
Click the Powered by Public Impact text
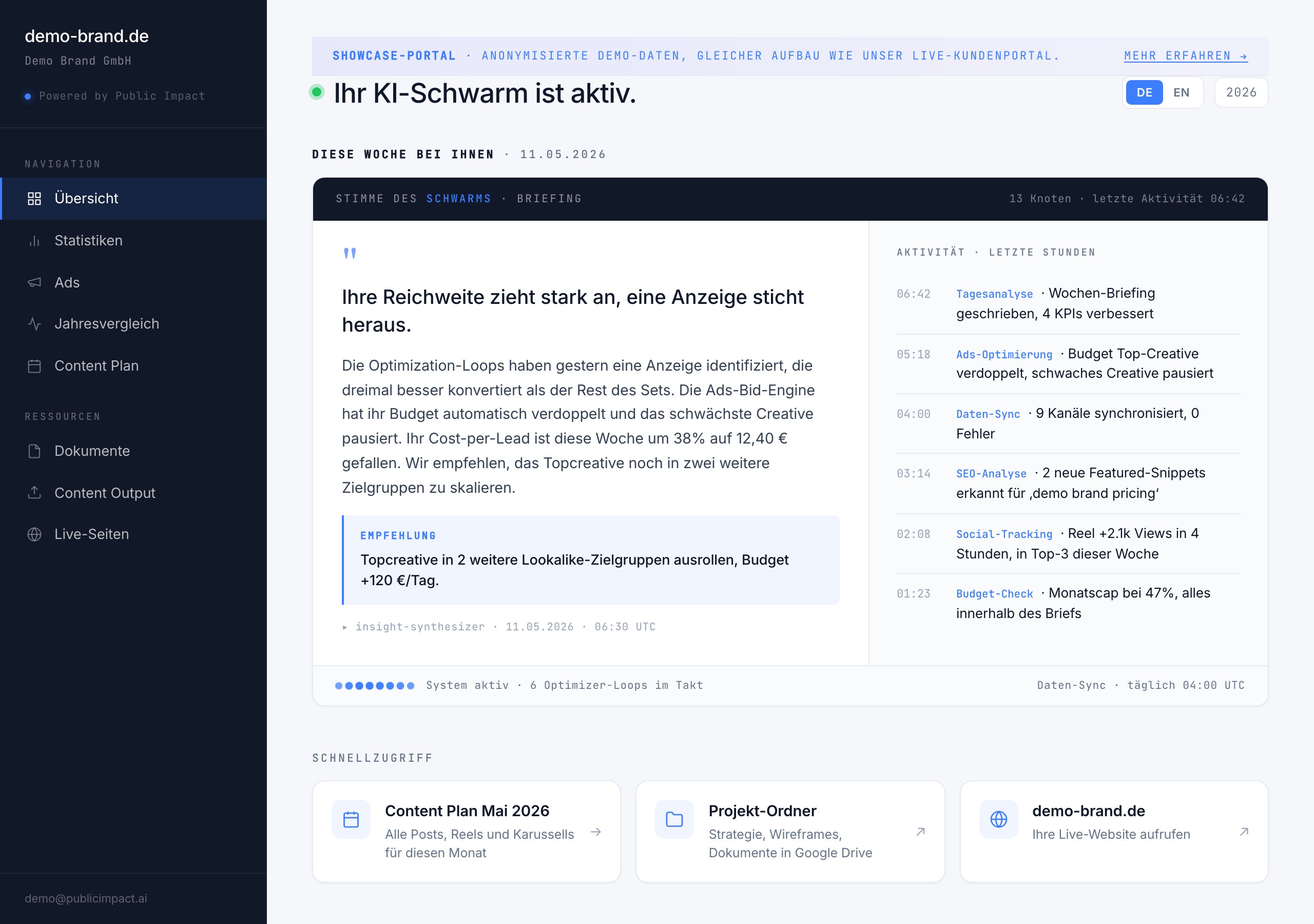pyautogui.click(x=122, y=96)
